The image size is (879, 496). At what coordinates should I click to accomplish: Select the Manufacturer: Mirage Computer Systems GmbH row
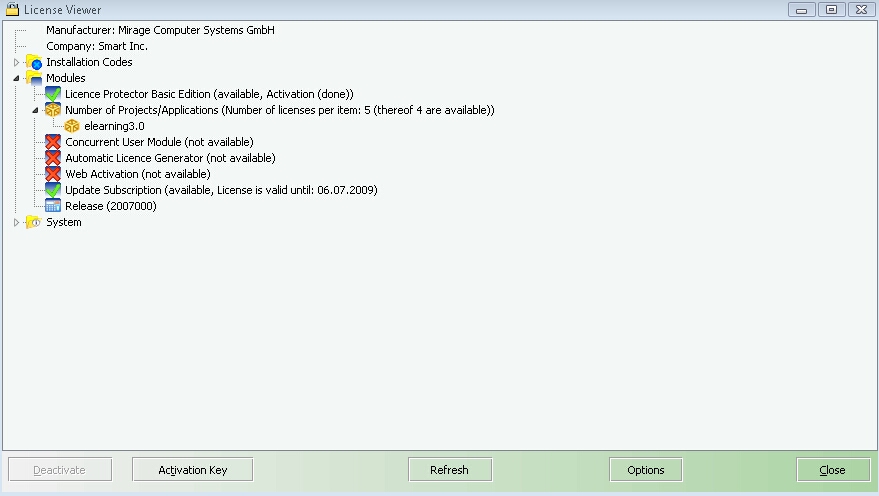[160, 30]
